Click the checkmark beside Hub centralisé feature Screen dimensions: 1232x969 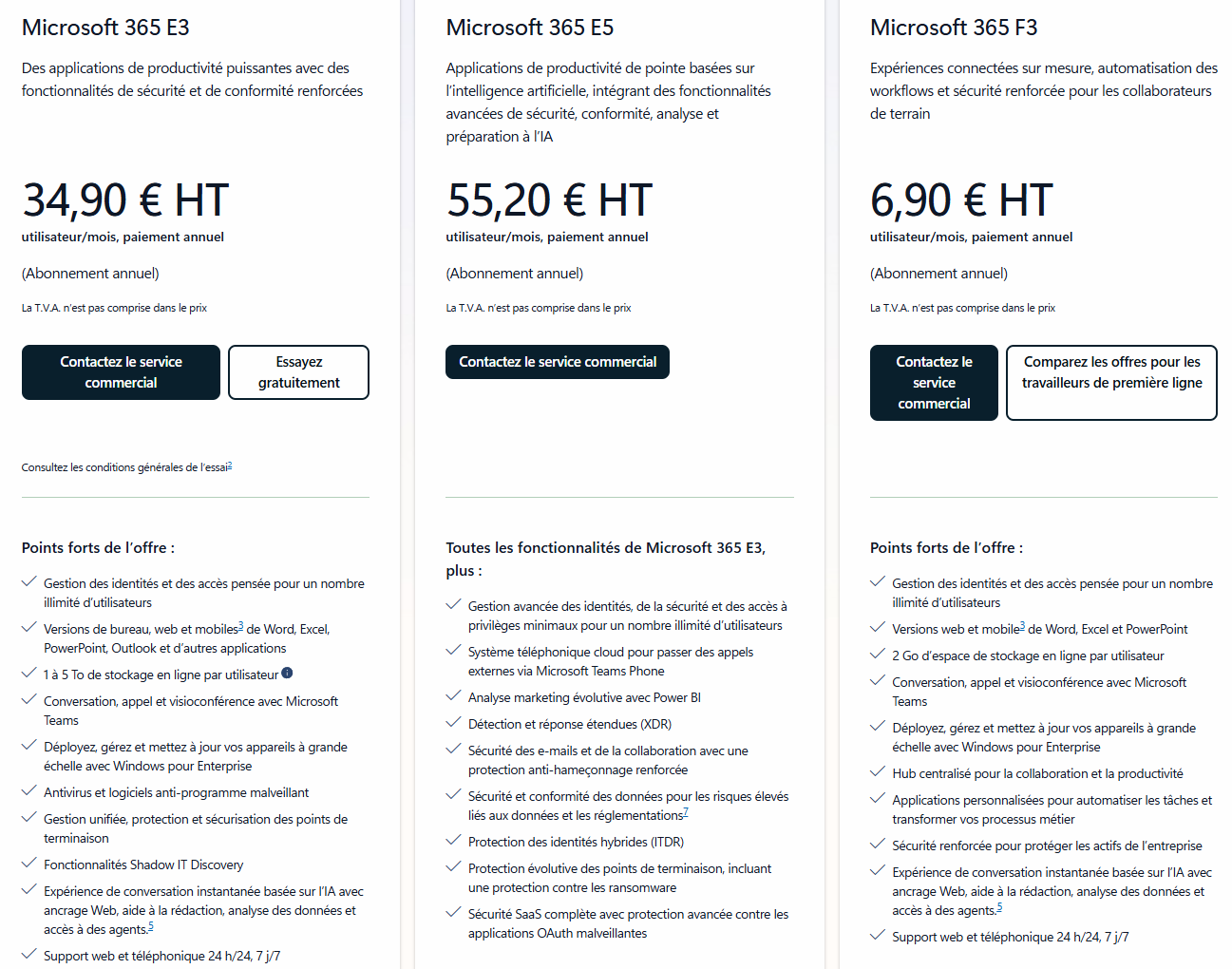pos(878,772)
